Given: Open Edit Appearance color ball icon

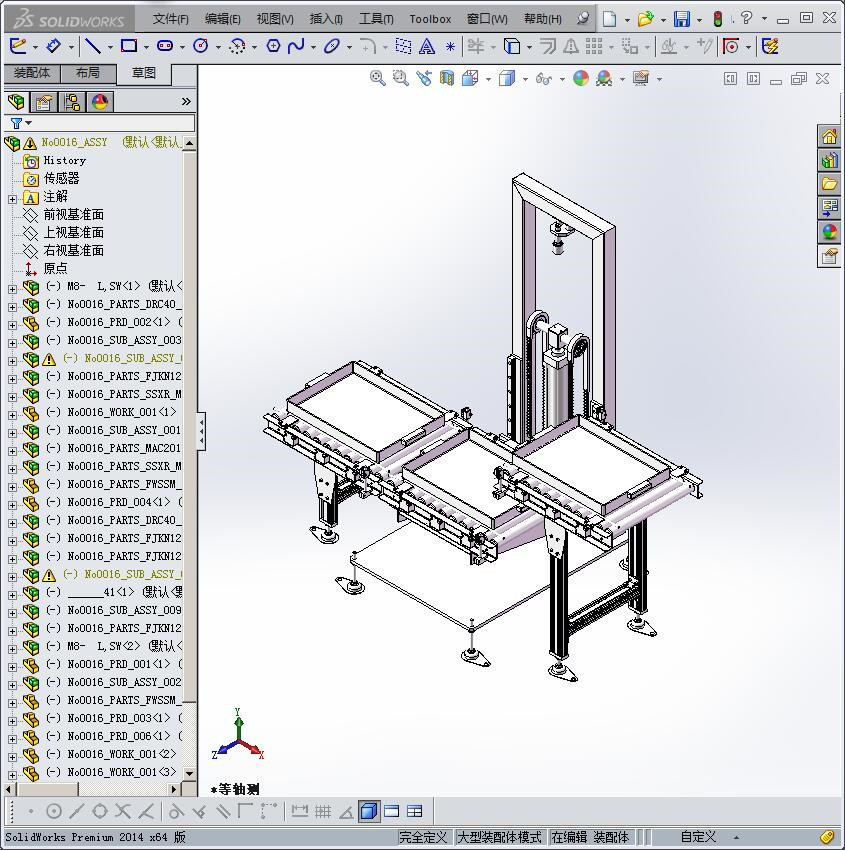Looking at the screenshot, I should pyautogui.click(x=580, y=79).
